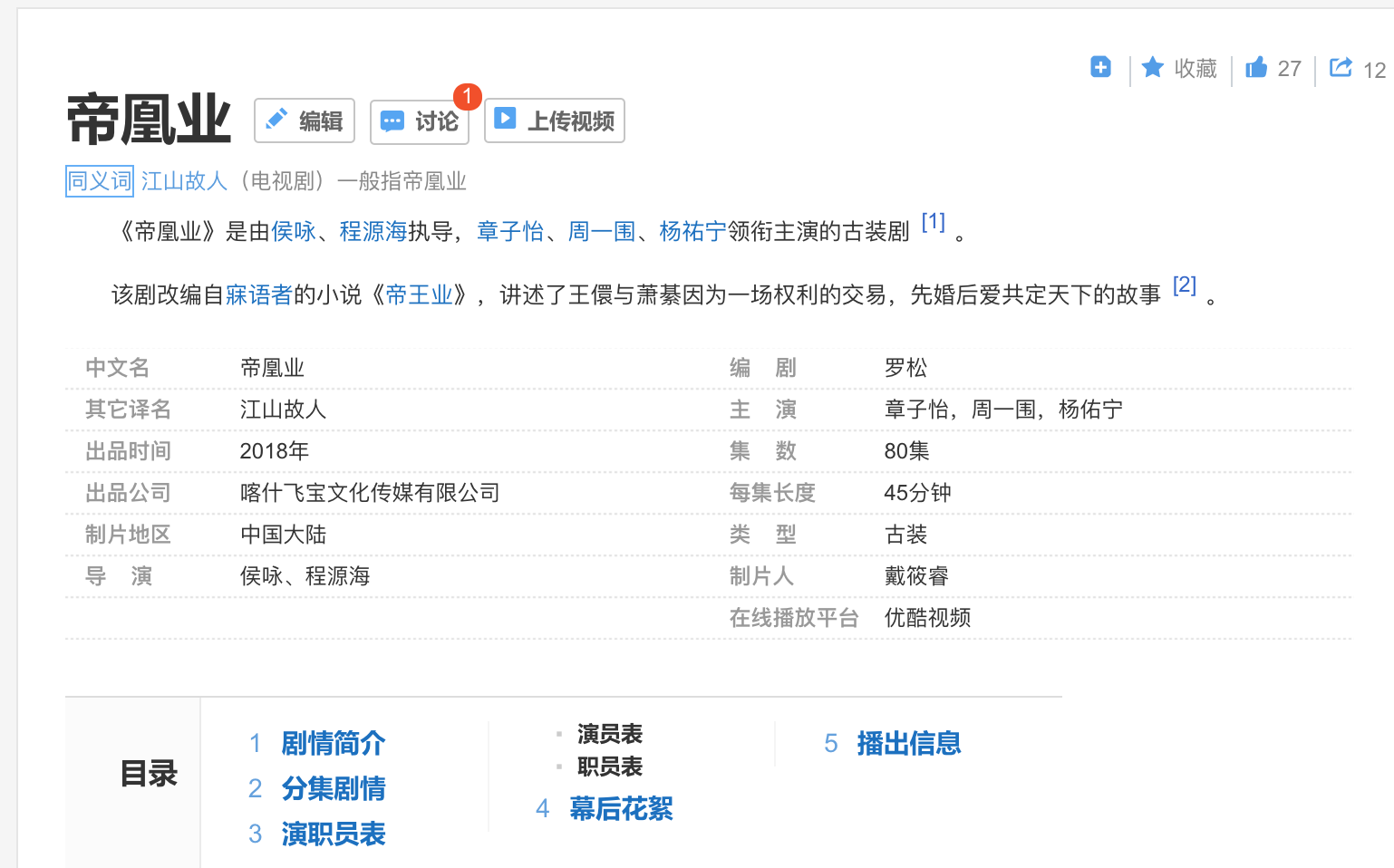Viewport: 1394px width, 868px height.
Task: Open author 寐语者 link
Action: (259, 295)
